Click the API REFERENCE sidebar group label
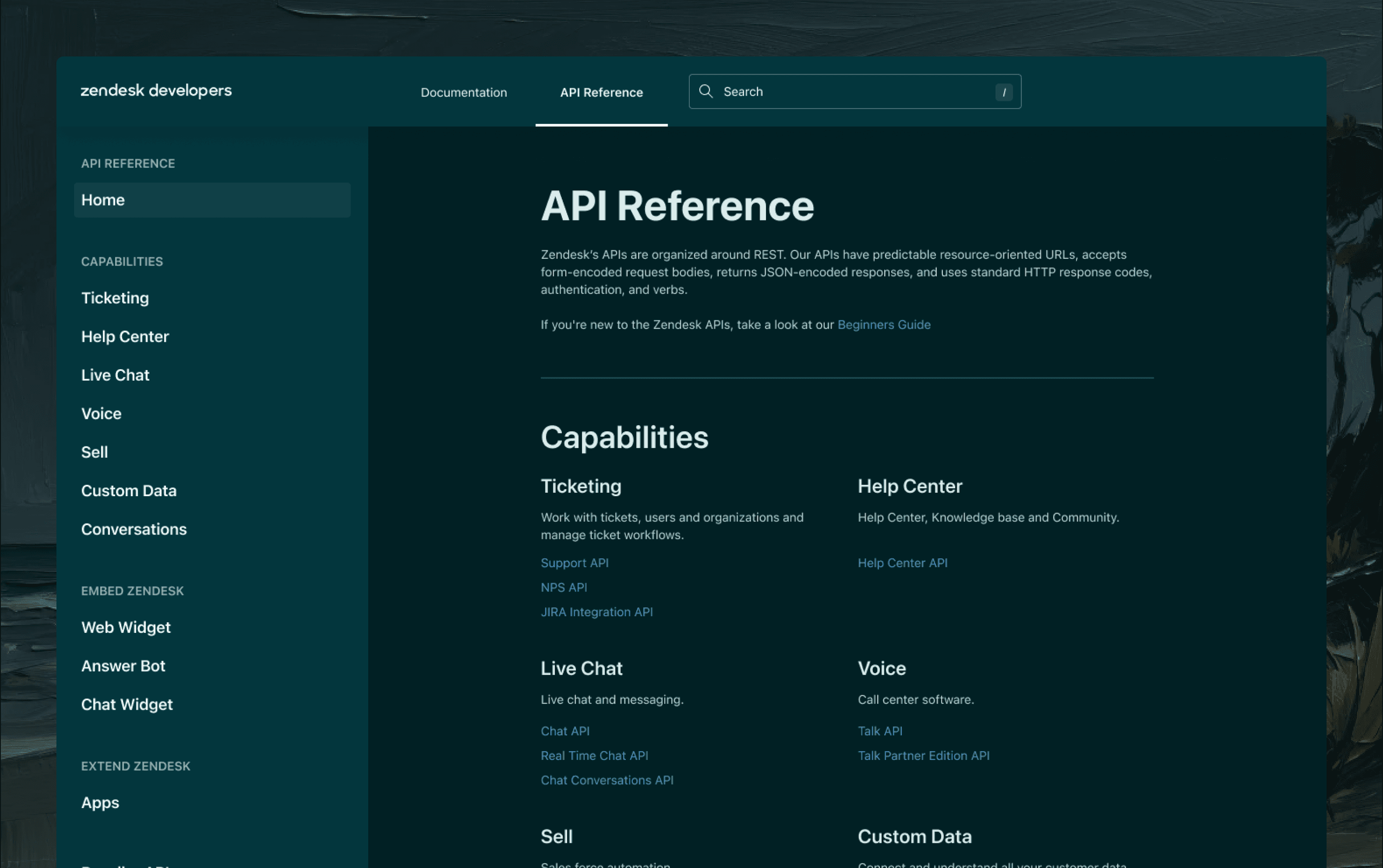 click(128, 163)
